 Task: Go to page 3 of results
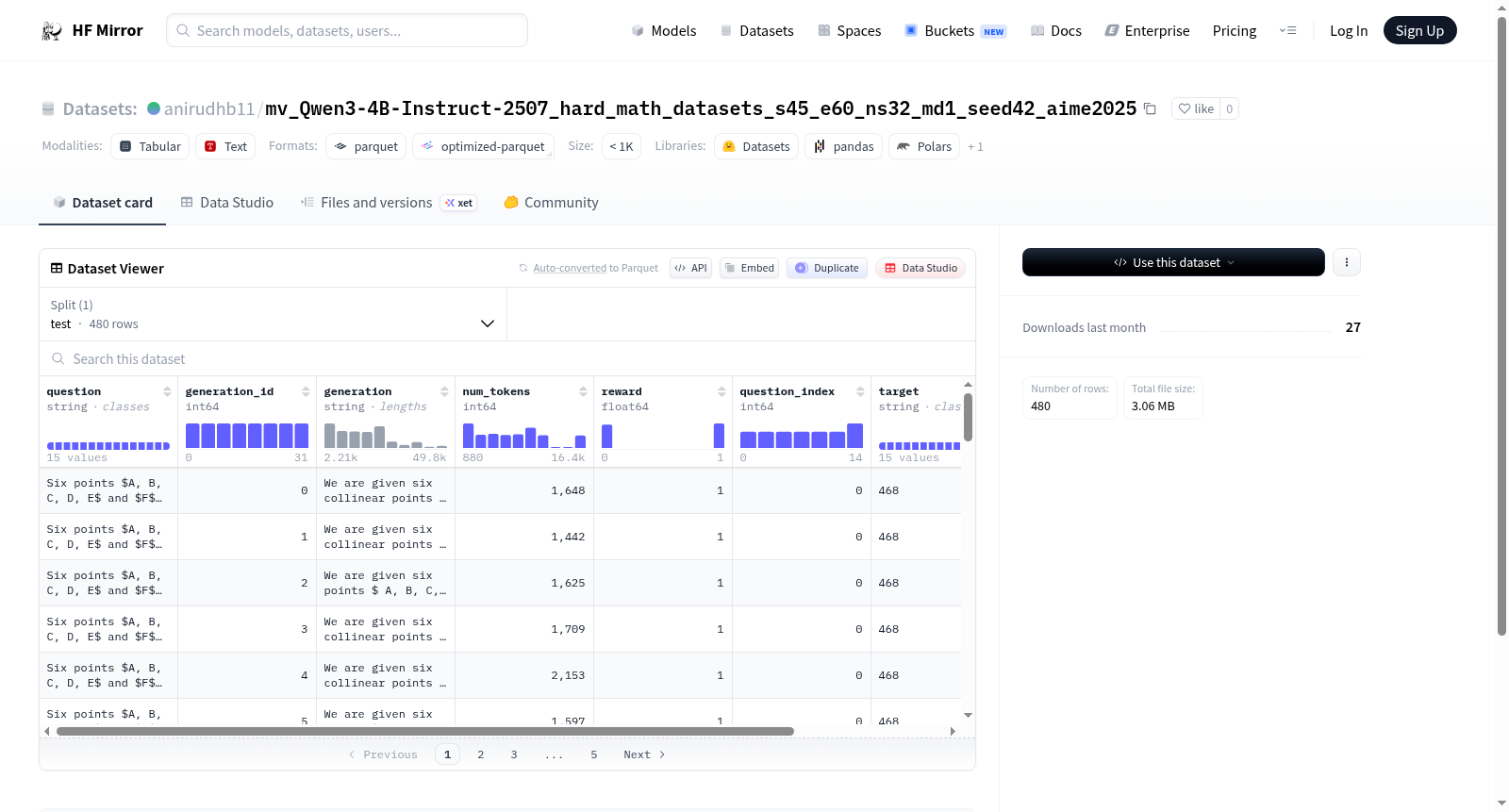514,754
